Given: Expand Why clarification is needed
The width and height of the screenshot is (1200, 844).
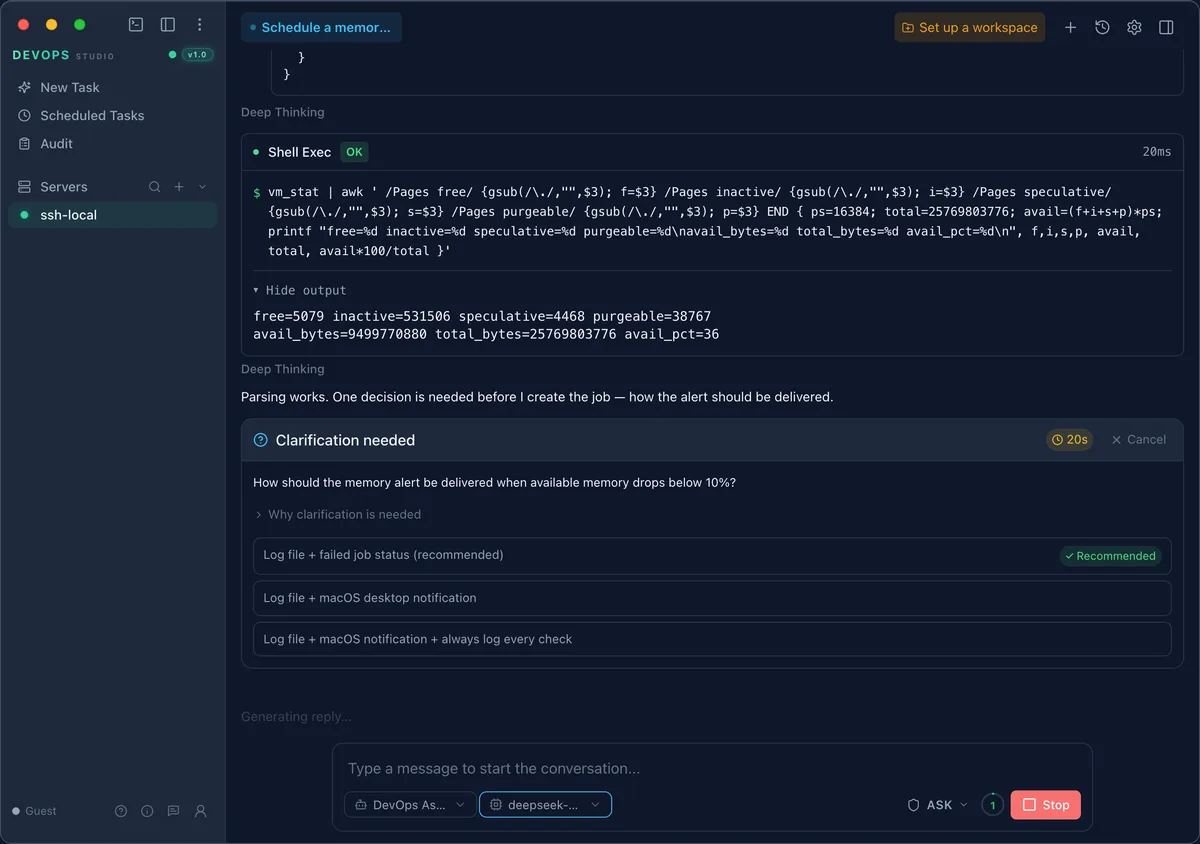Looking at the screenshot, I should (x=337, y=514).
